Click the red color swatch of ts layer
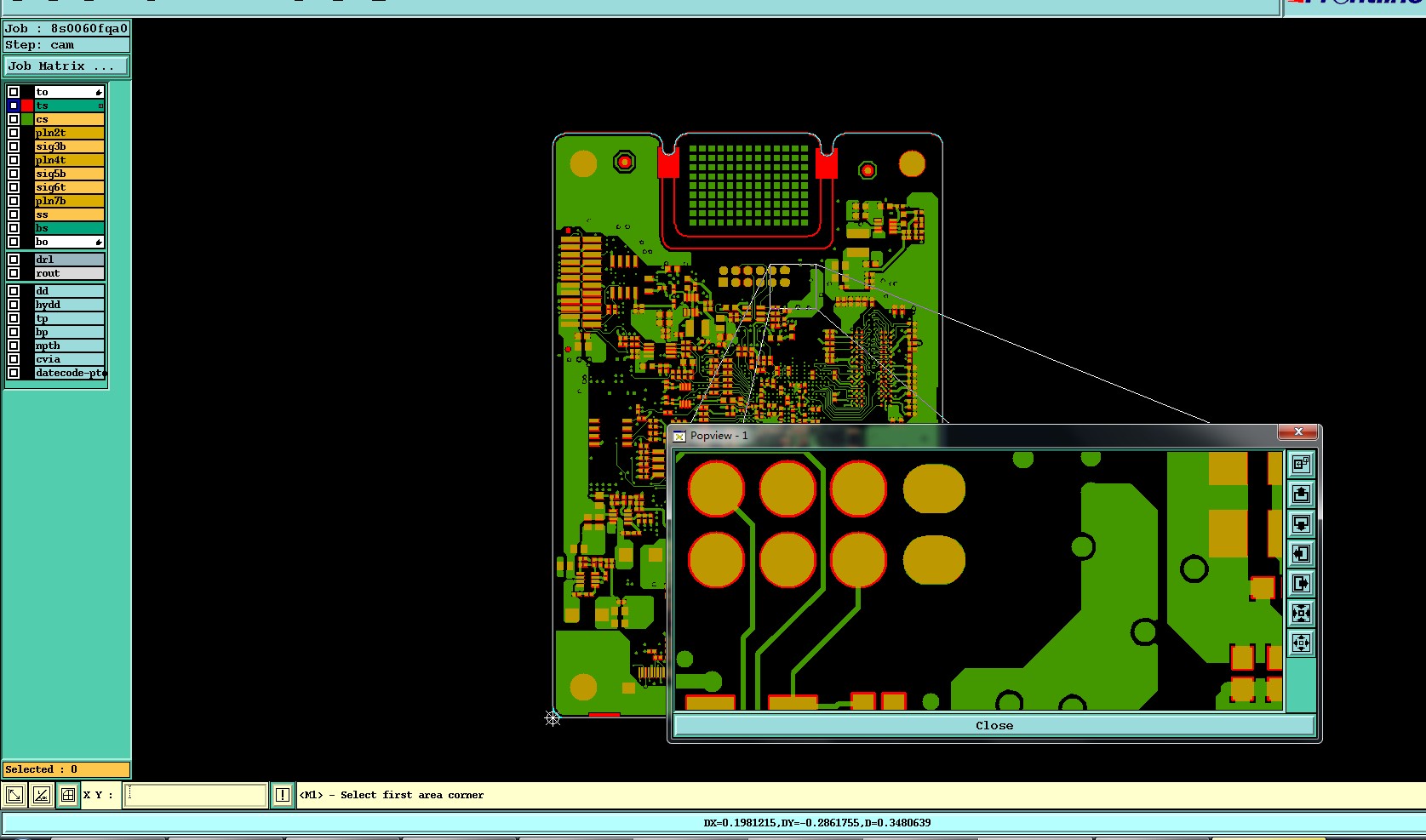Viewport: 1426px width, 840px height. tap(27, 106)
